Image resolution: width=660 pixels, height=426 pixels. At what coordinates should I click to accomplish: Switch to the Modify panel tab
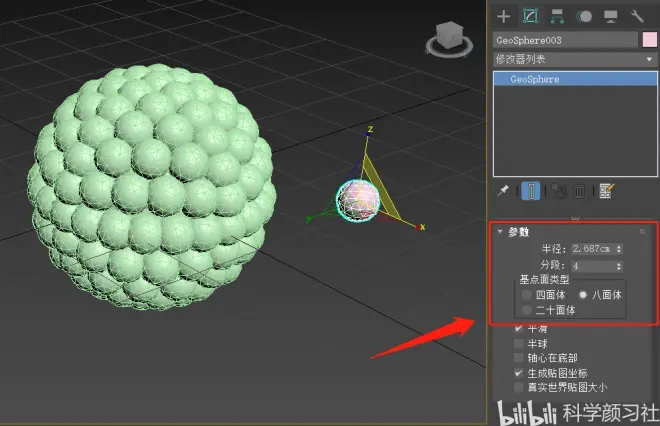[530, 16]
